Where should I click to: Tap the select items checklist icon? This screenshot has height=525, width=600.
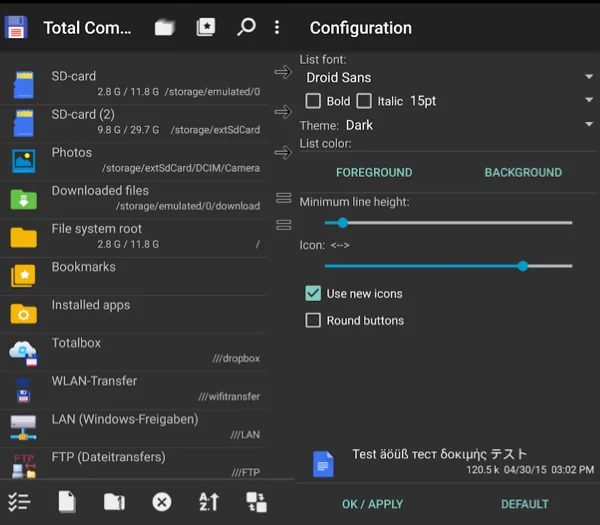click(x=19, y=502)
